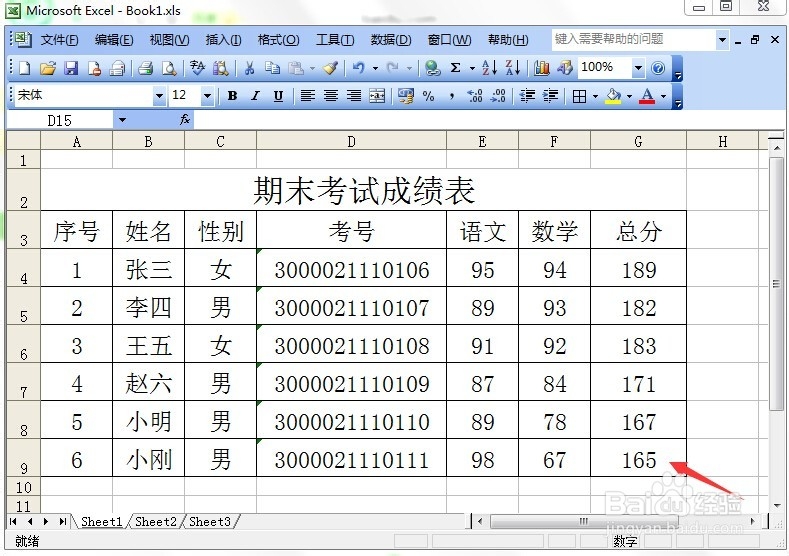Select the Format Painter brush
This screenshot has height=556, width=789.
point(331,68)
